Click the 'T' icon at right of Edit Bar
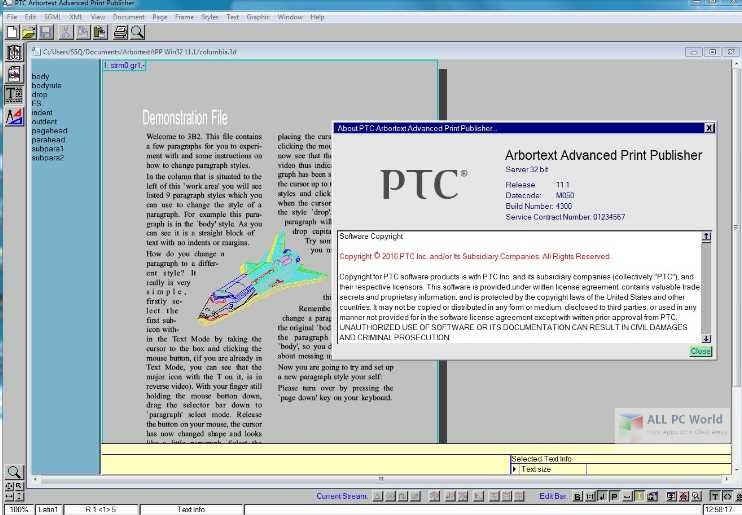Viewport: 742px width, 515px height. 715,497
